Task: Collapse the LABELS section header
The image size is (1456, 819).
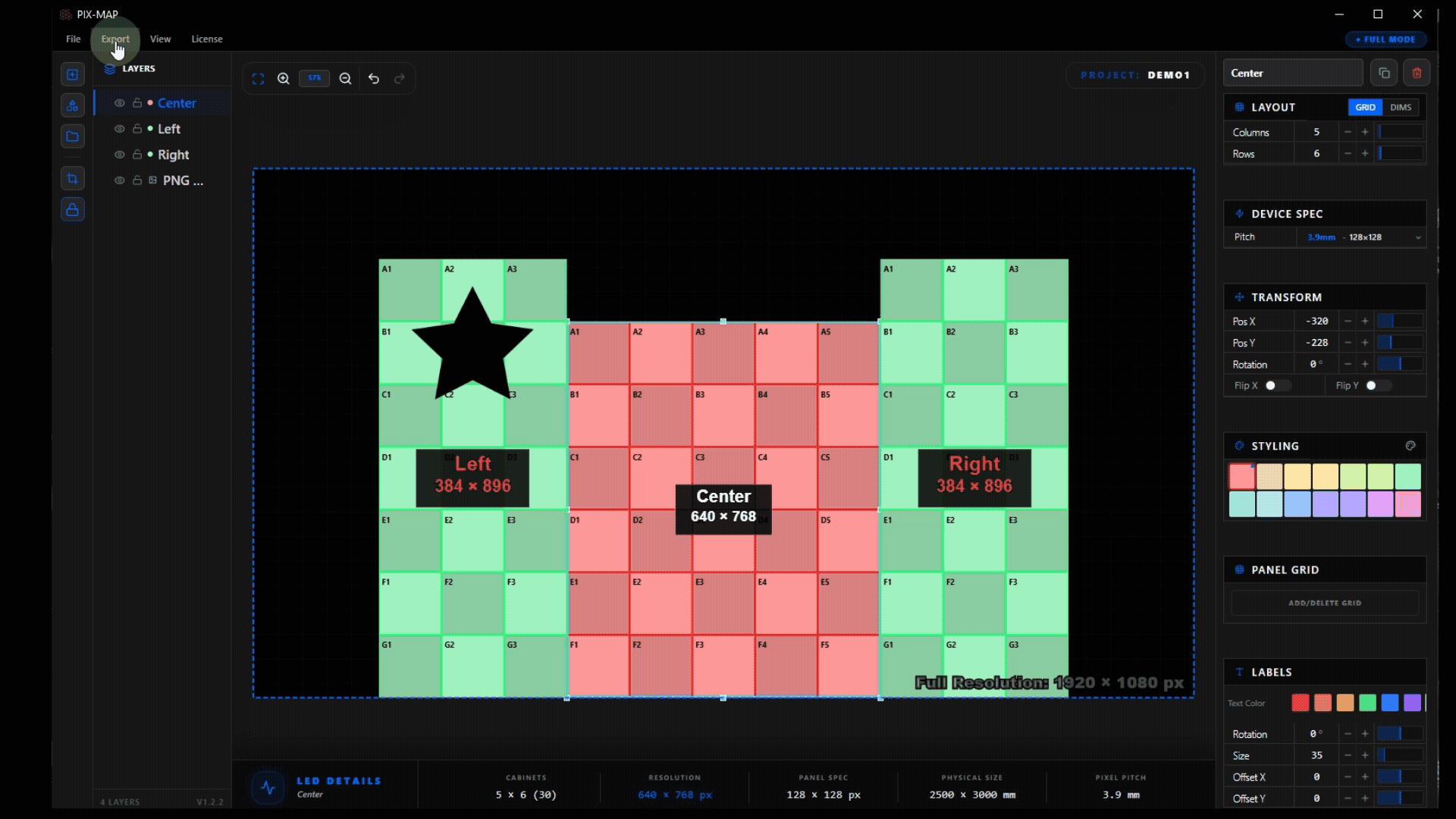Action: point(1271,672)
